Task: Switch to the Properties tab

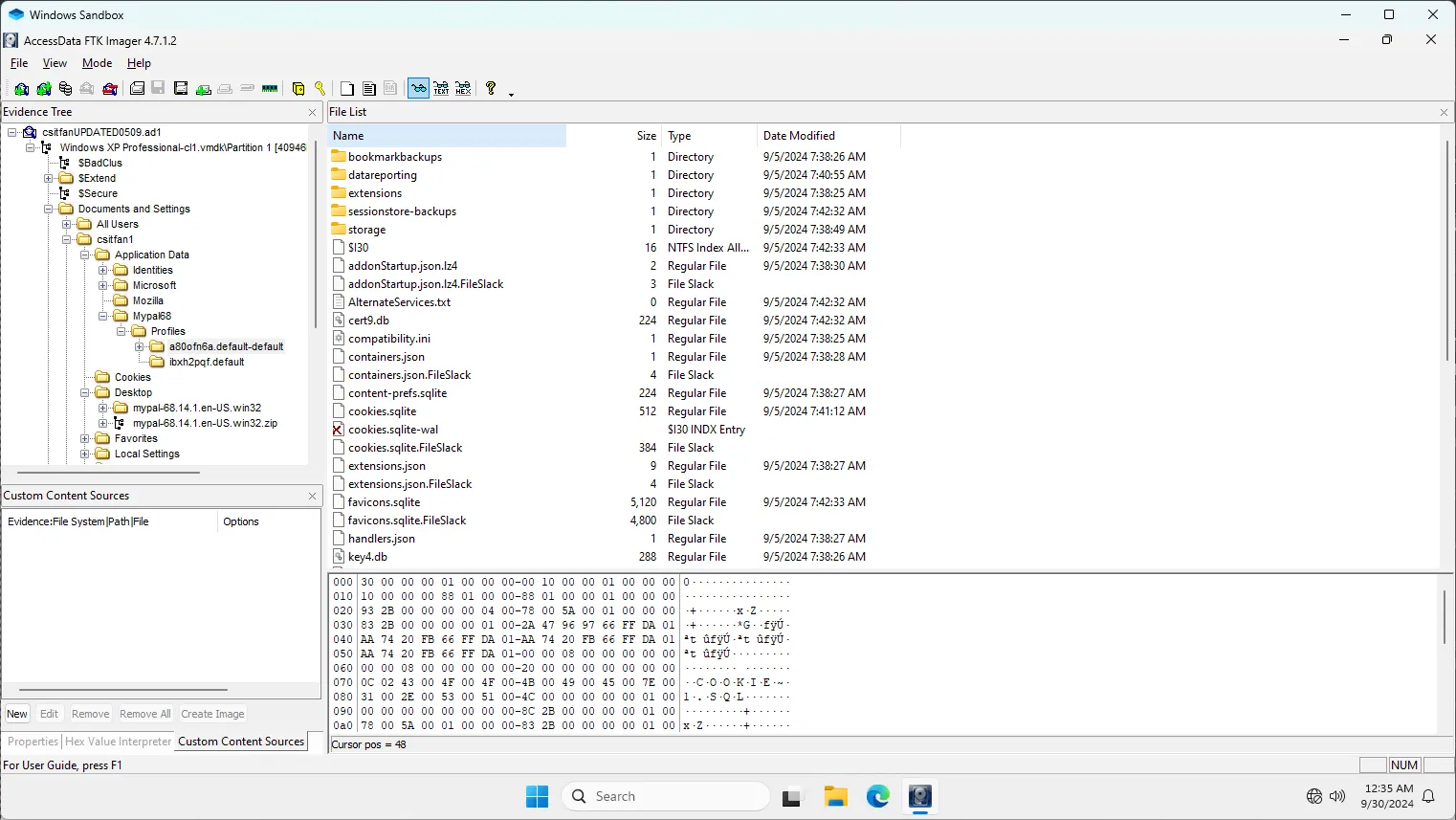Action: [x=33, y=742]
